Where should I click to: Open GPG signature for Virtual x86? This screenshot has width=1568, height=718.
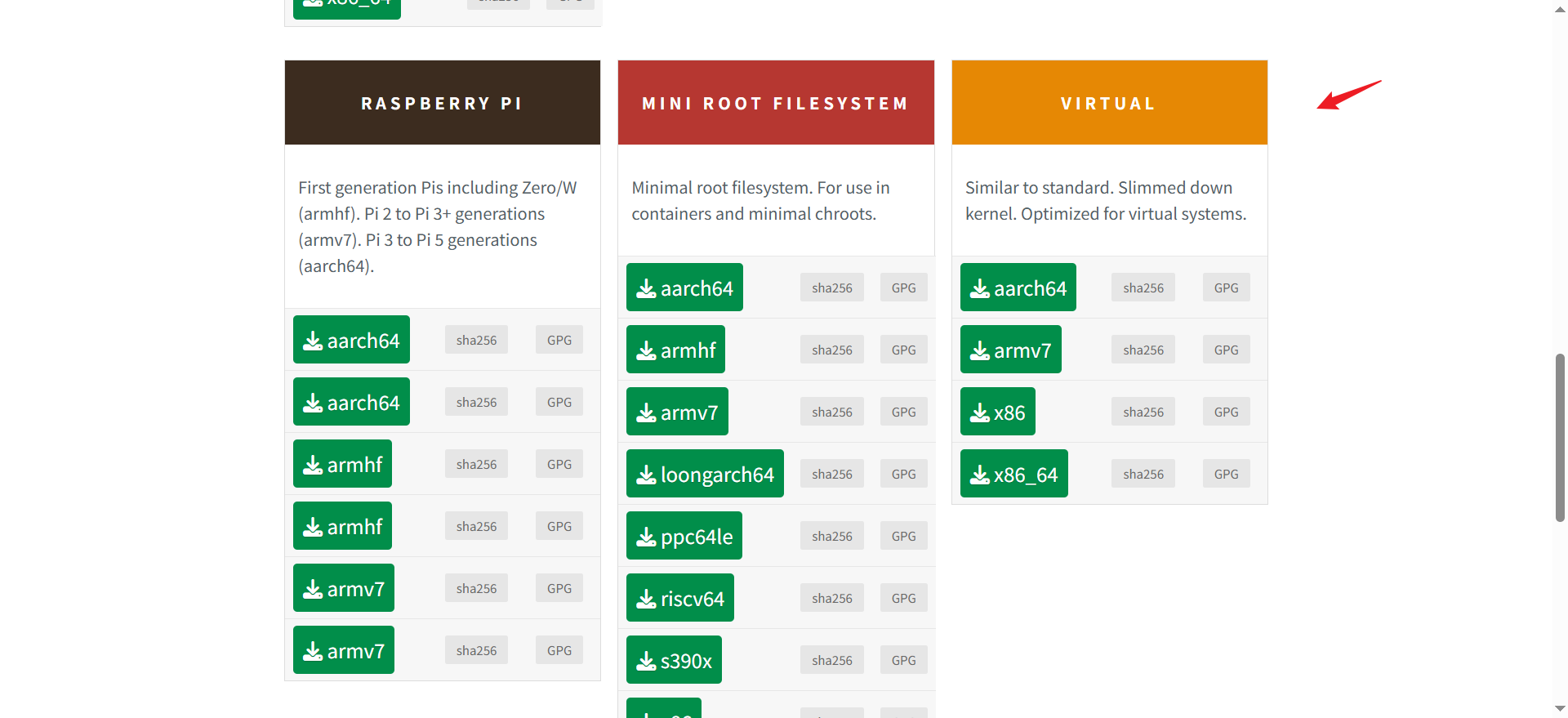pos(1226,412)
